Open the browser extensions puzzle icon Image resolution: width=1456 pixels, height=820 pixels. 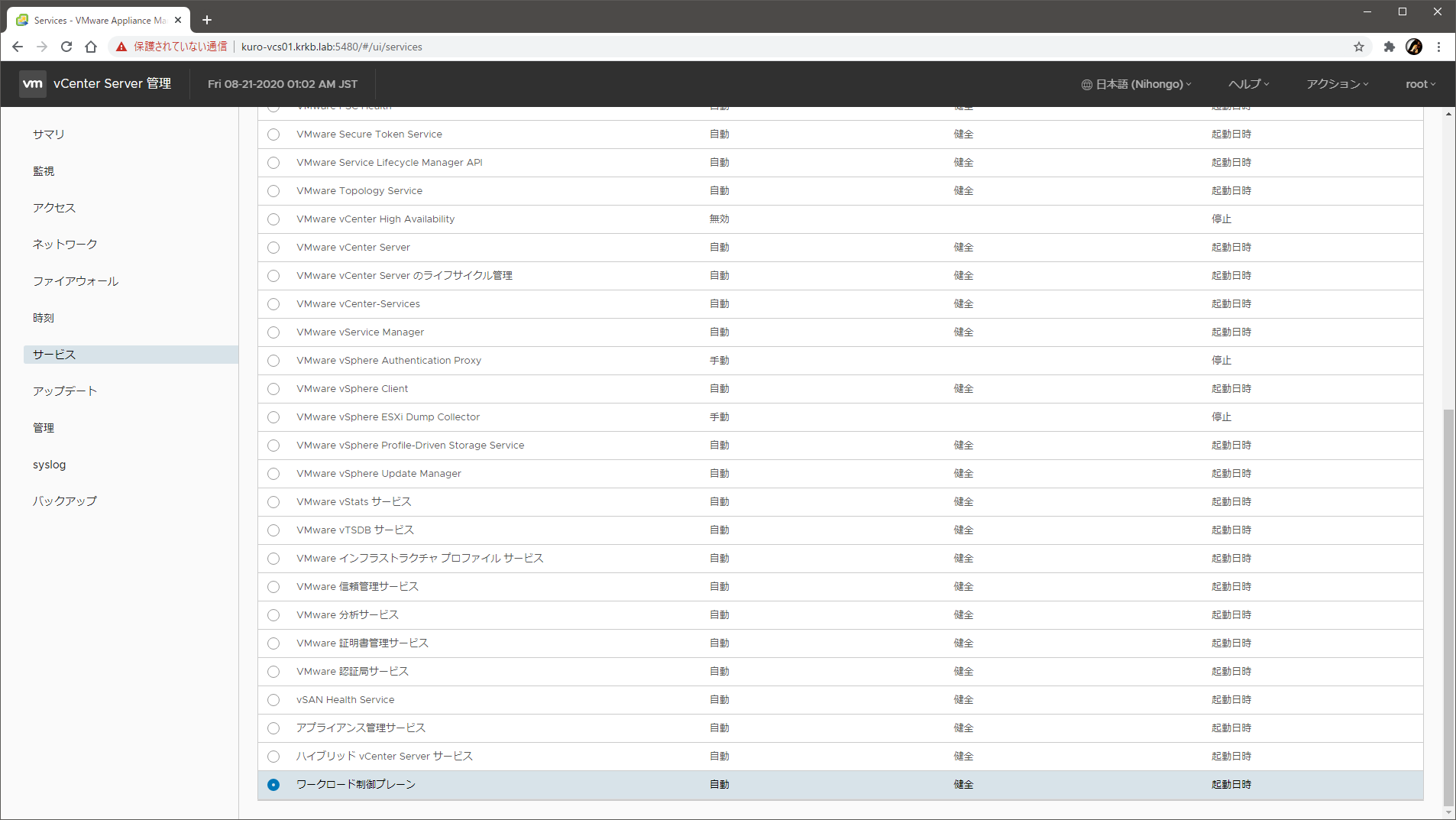pyautogui.click(x=1389, y=47)
